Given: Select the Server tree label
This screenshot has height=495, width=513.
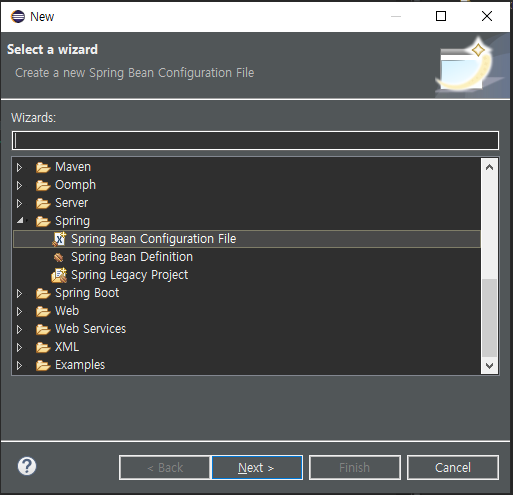Looking at the screenshot, I should coord(72,203).
